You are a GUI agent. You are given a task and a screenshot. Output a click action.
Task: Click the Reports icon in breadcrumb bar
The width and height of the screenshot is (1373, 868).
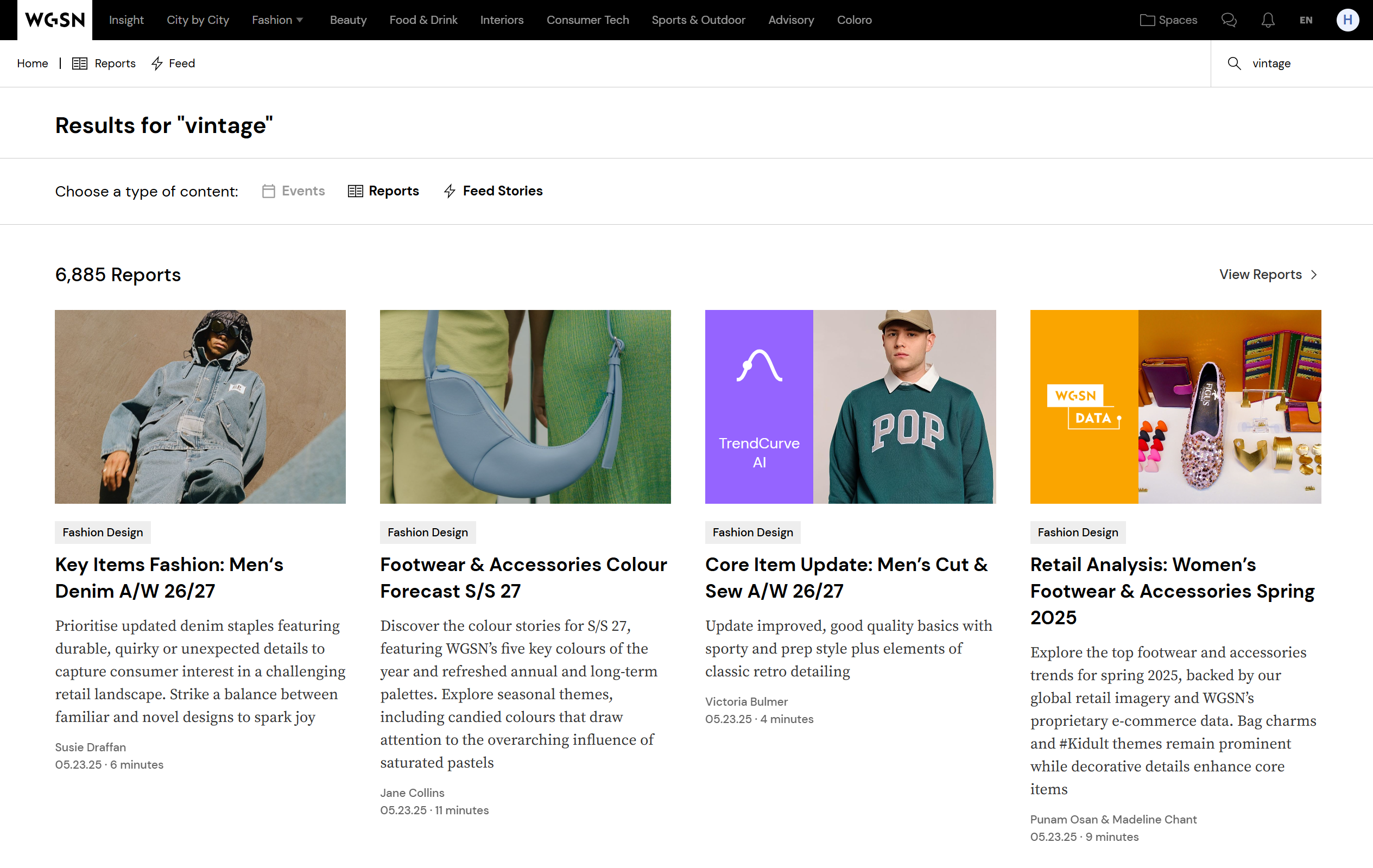[x=80, y=64]
